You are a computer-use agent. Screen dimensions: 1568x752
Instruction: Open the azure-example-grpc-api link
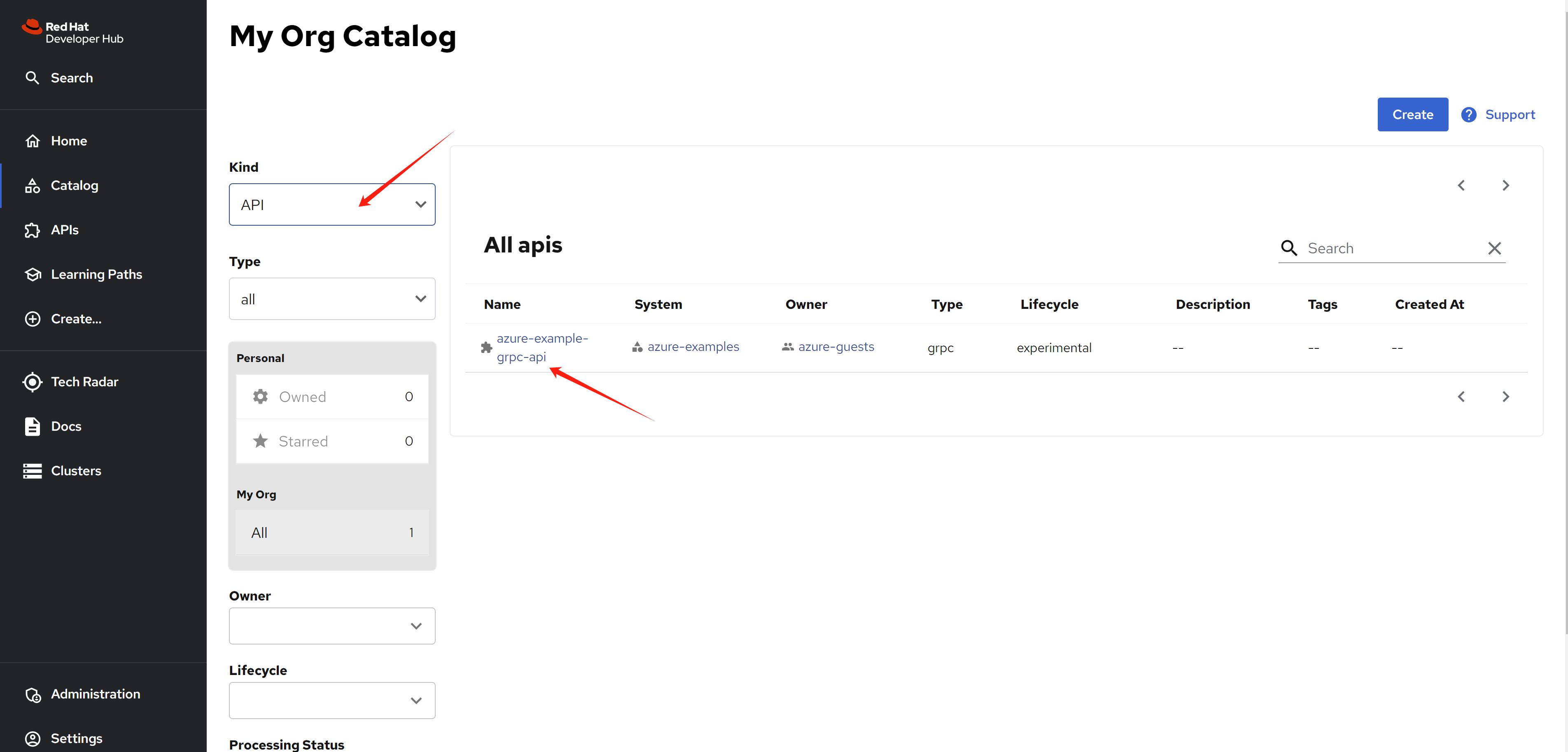point(542,347)
